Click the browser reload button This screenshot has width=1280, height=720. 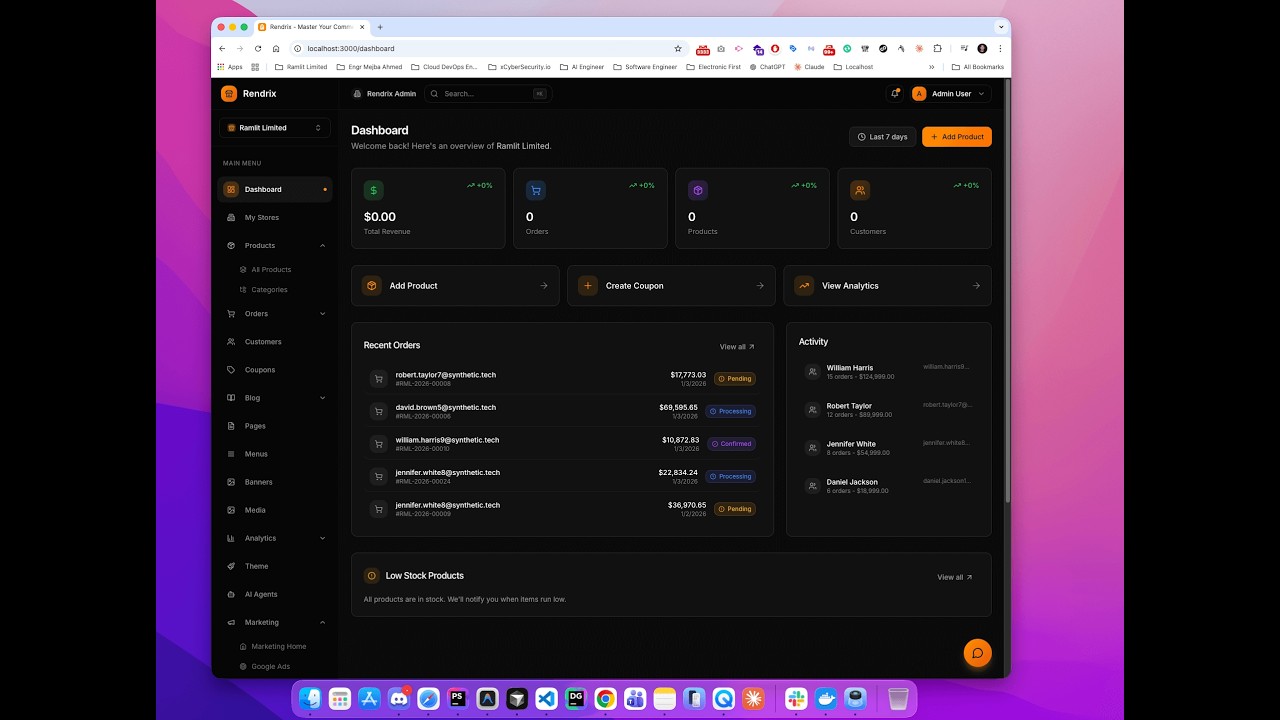258,48
